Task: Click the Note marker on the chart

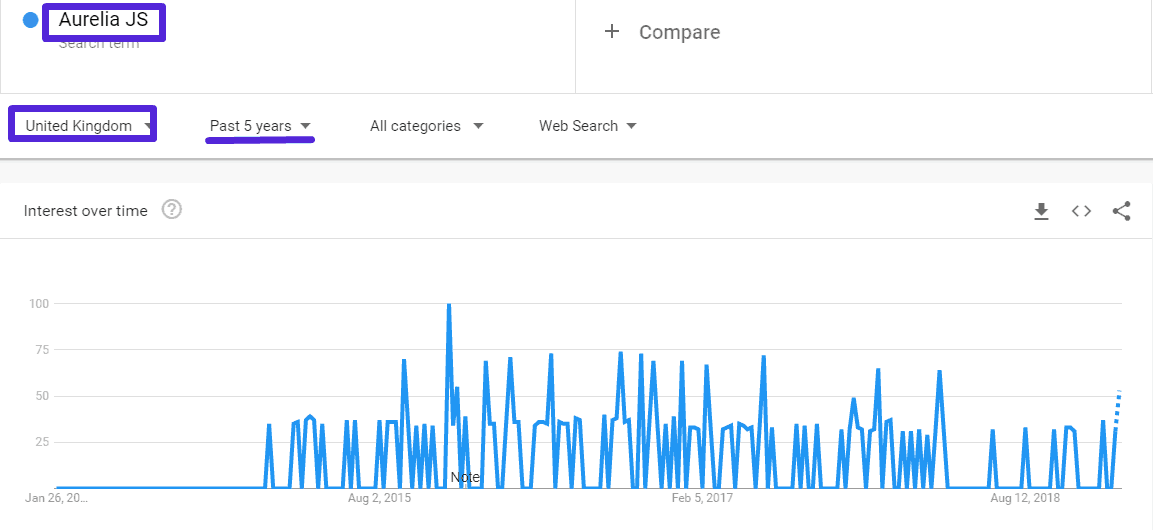Action: tap(465, 478)
